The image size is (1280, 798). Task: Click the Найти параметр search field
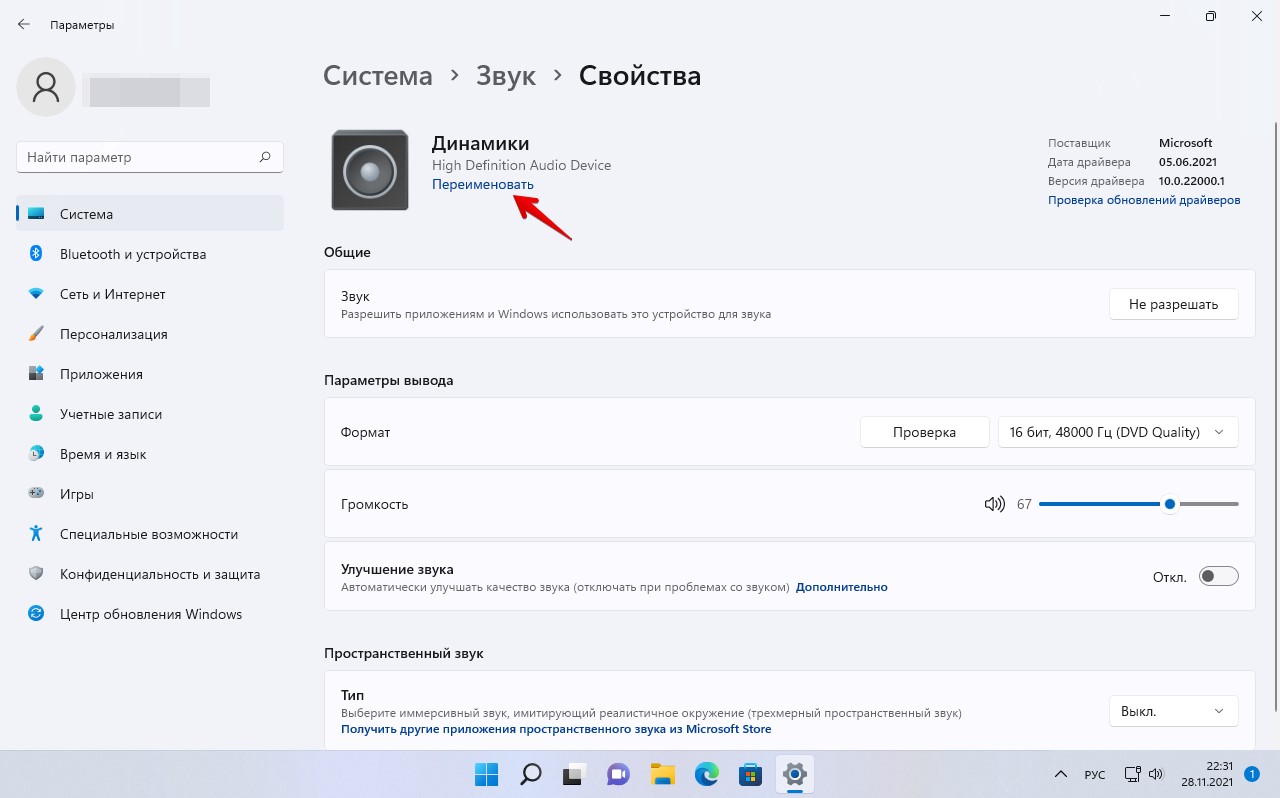pos(140,157)
